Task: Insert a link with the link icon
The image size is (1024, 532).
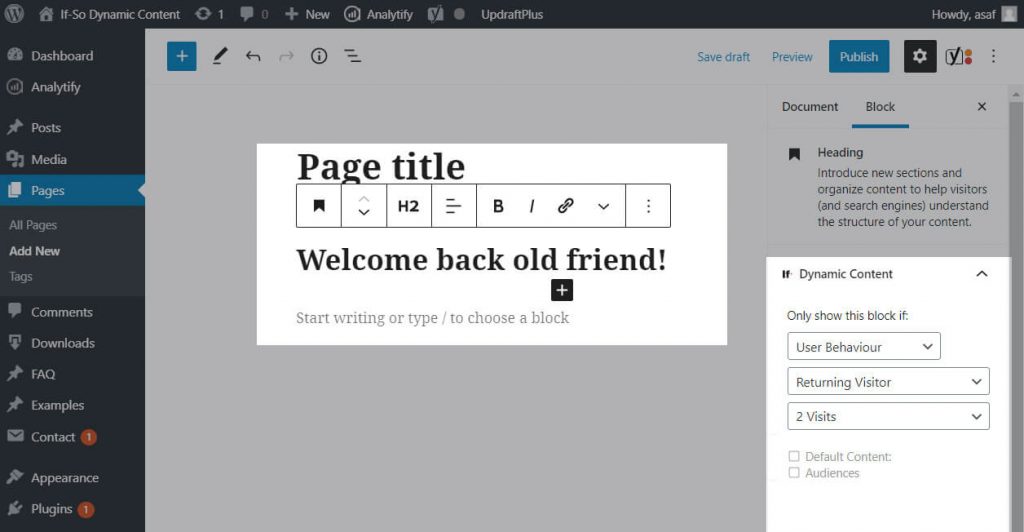Action: click(566, 206)
